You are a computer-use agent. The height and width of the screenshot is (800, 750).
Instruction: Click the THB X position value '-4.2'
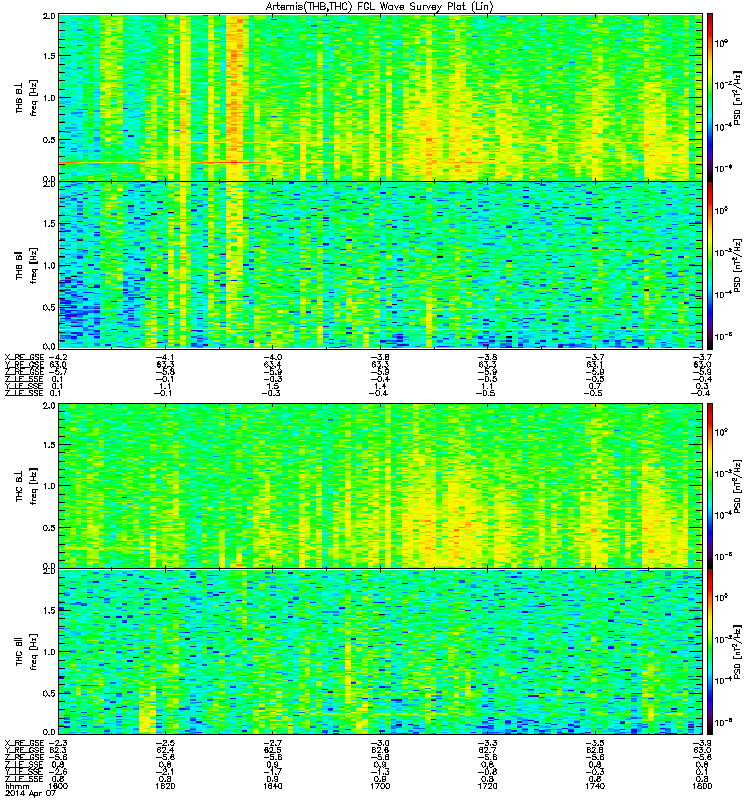58,357
